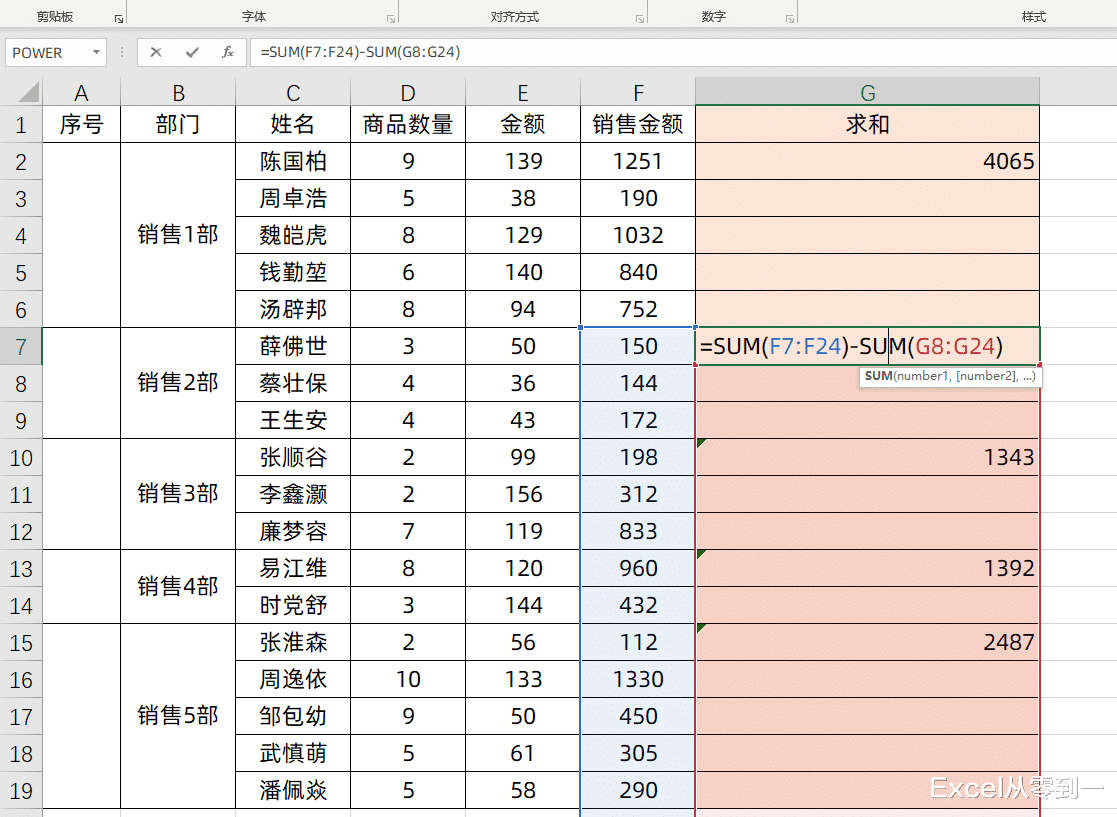Click inside the formula bar
Screen dimensions: 1117x817
450,52
